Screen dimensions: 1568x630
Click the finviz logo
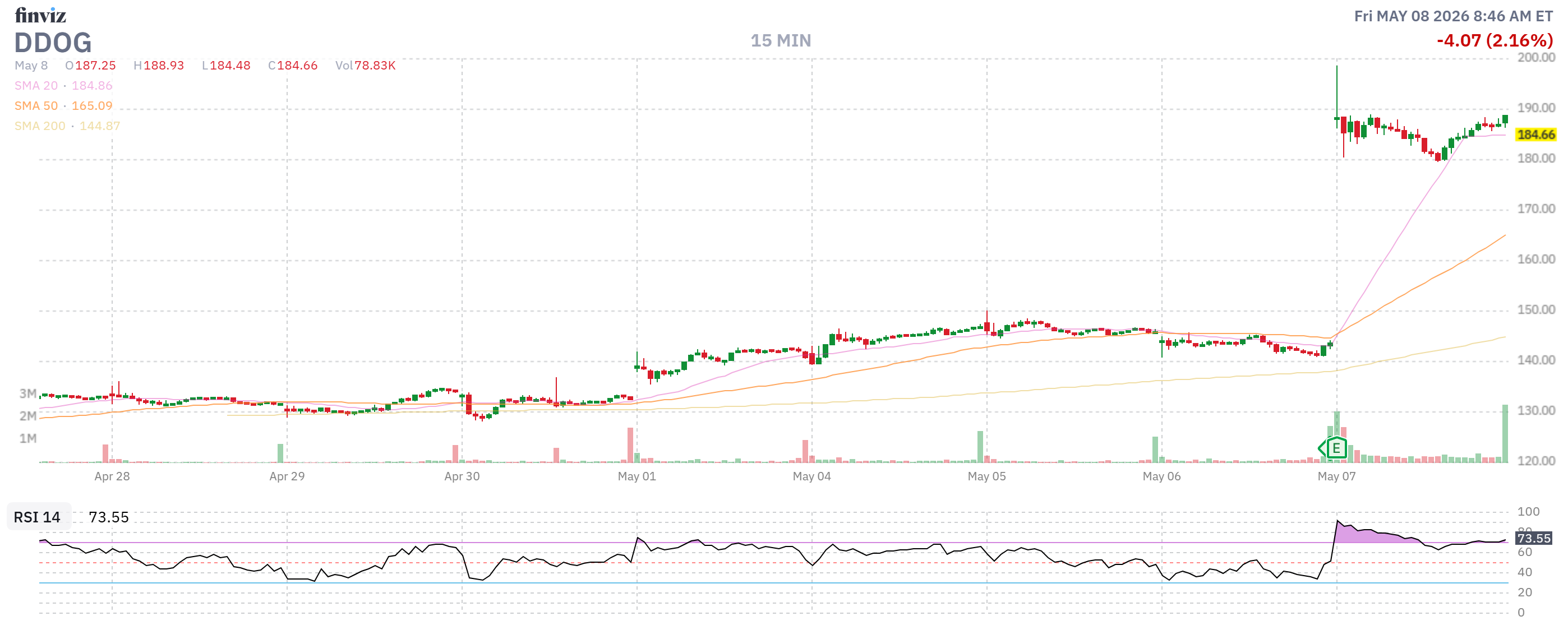click(x=40, y=15)
